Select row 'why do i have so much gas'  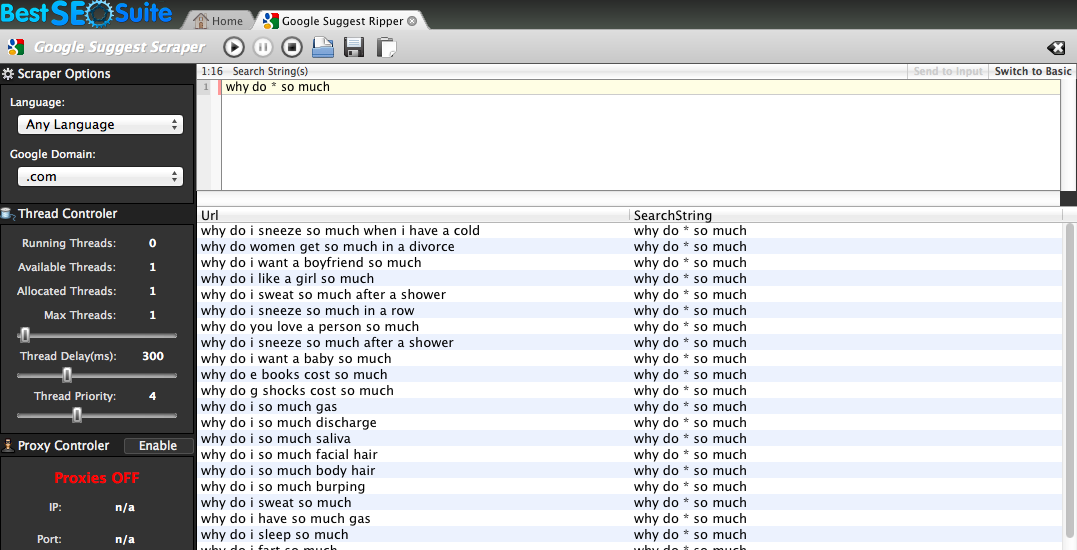point(629,519)
